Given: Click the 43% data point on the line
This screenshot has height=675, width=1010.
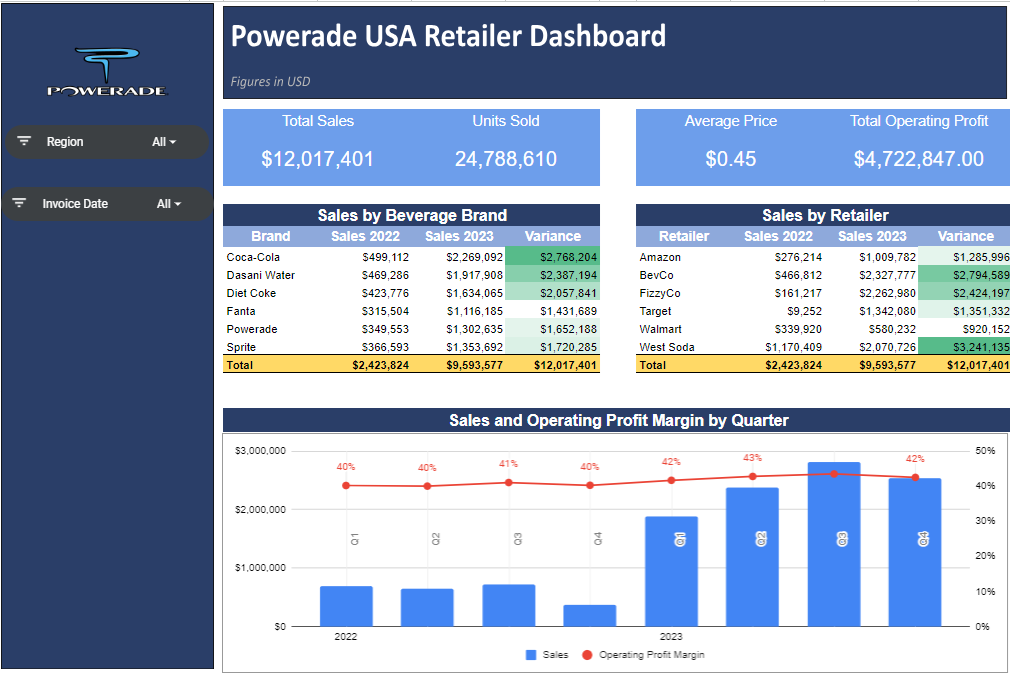Looking at the screenshot, I should click(x=753, y=477).
